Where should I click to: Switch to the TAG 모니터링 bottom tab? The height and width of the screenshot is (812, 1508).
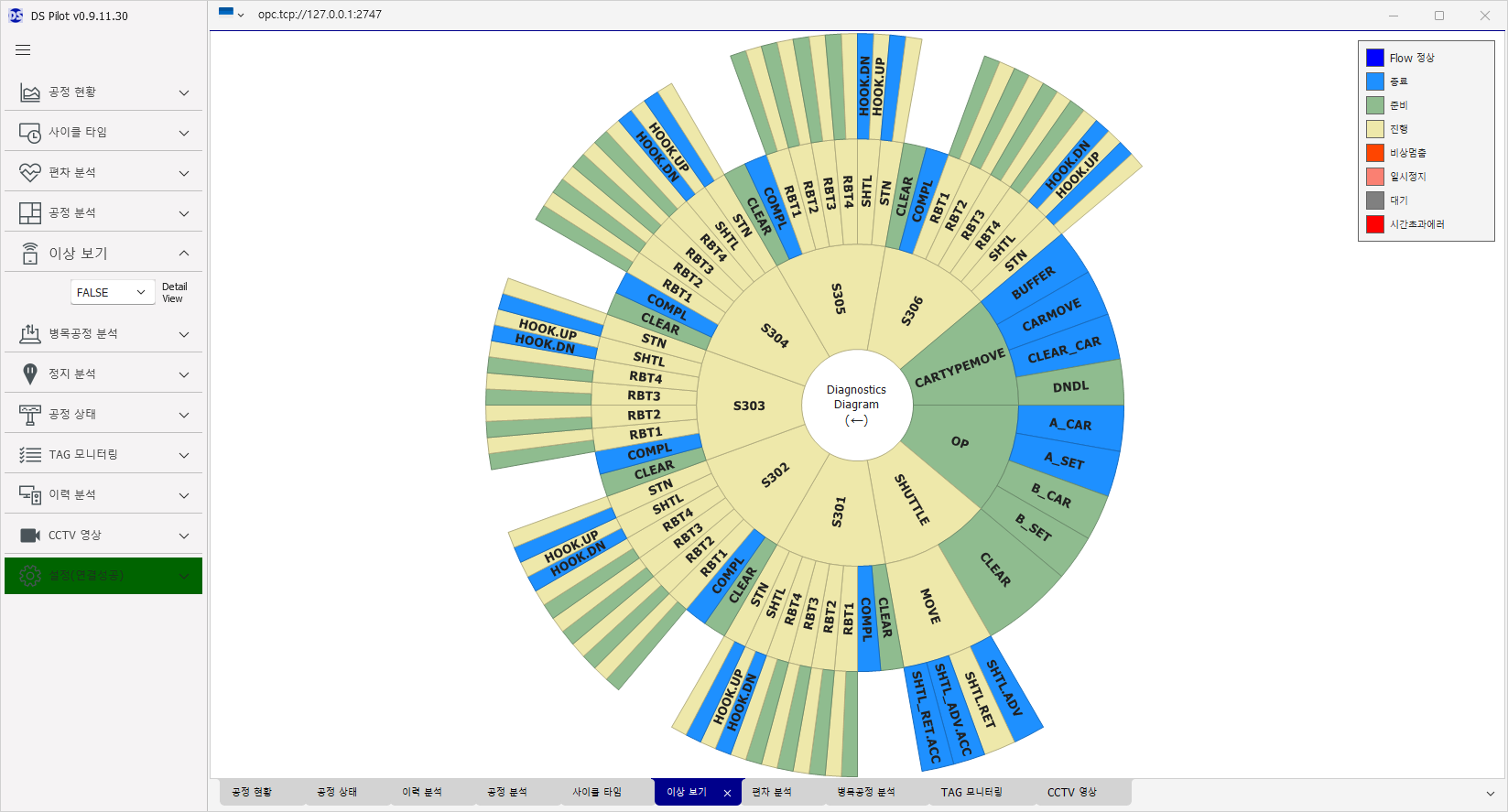tap(971, 793)
